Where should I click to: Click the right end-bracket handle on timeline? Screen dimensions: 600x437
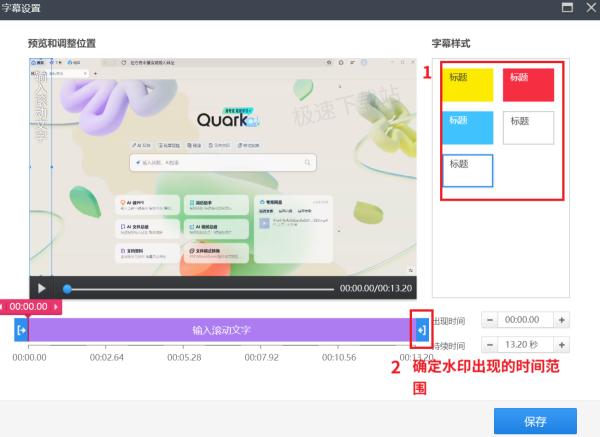[x=421, y=329]
